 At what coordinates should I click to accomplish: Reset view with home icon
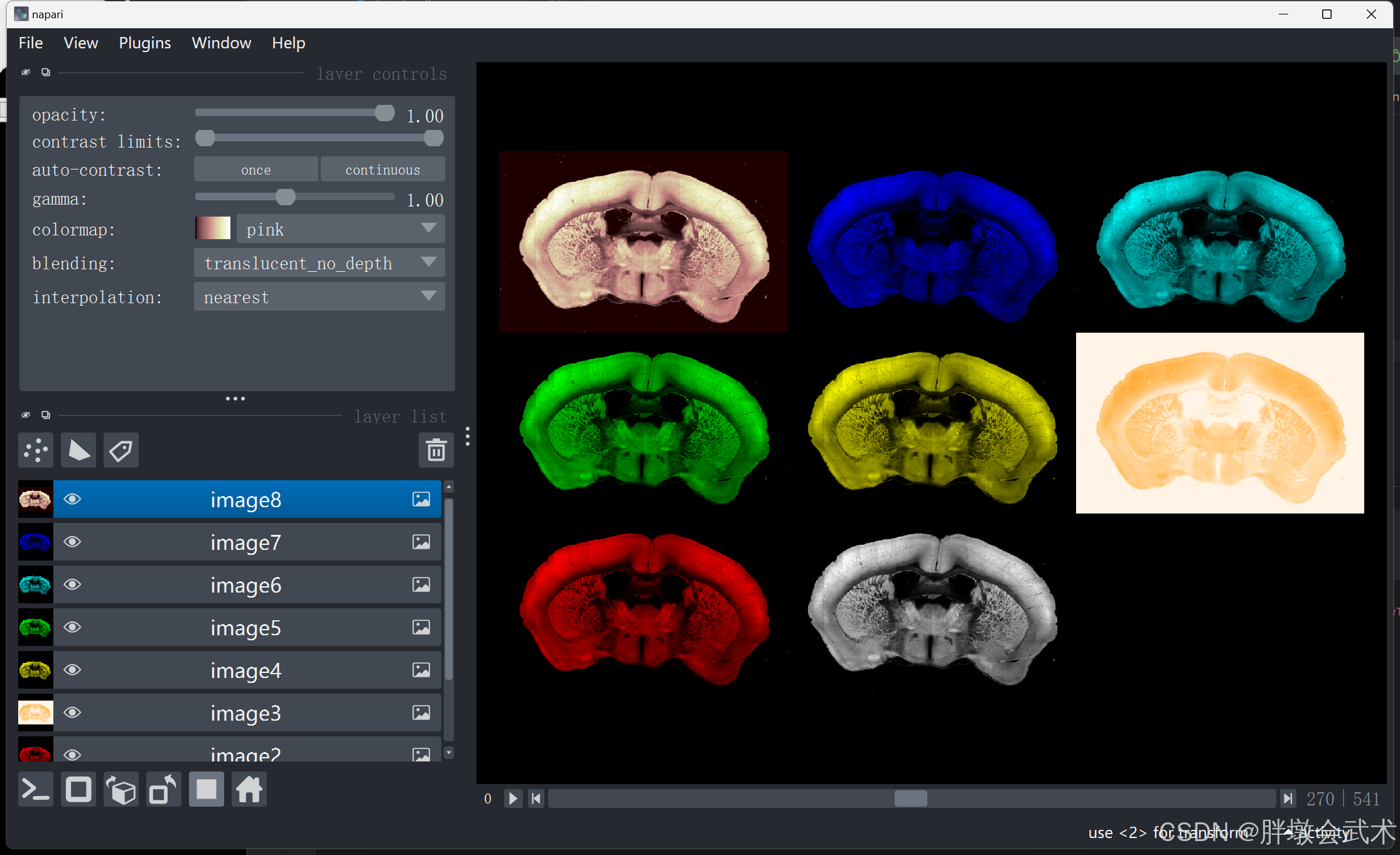pyautogui.click(x=249, y=790)
